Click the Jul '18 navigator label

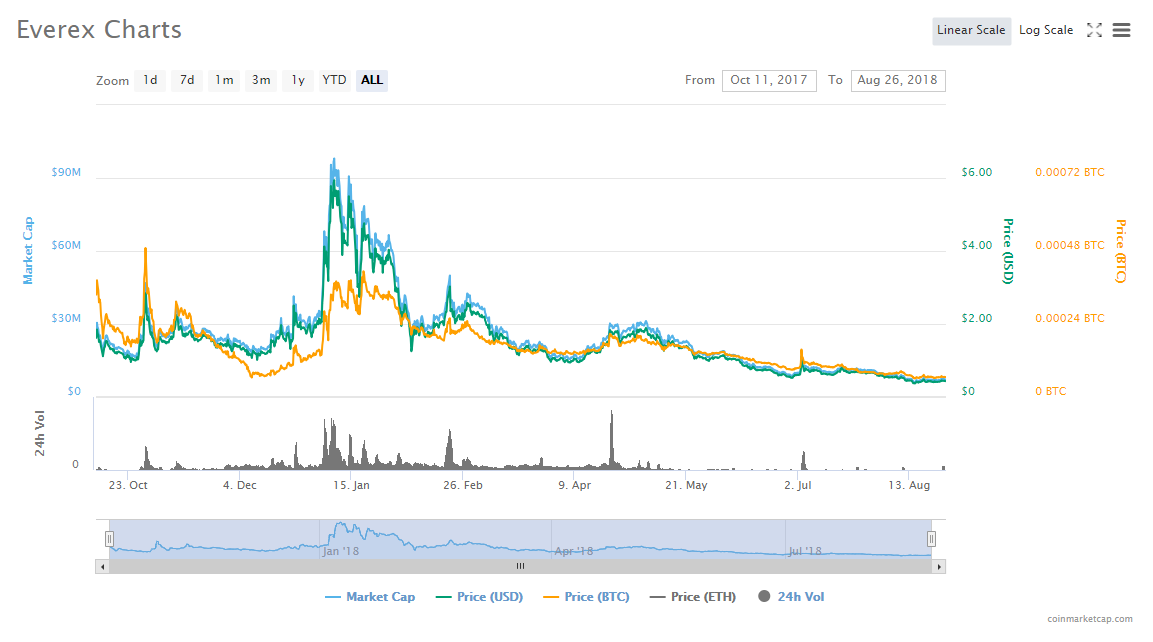tap(805, 551)
